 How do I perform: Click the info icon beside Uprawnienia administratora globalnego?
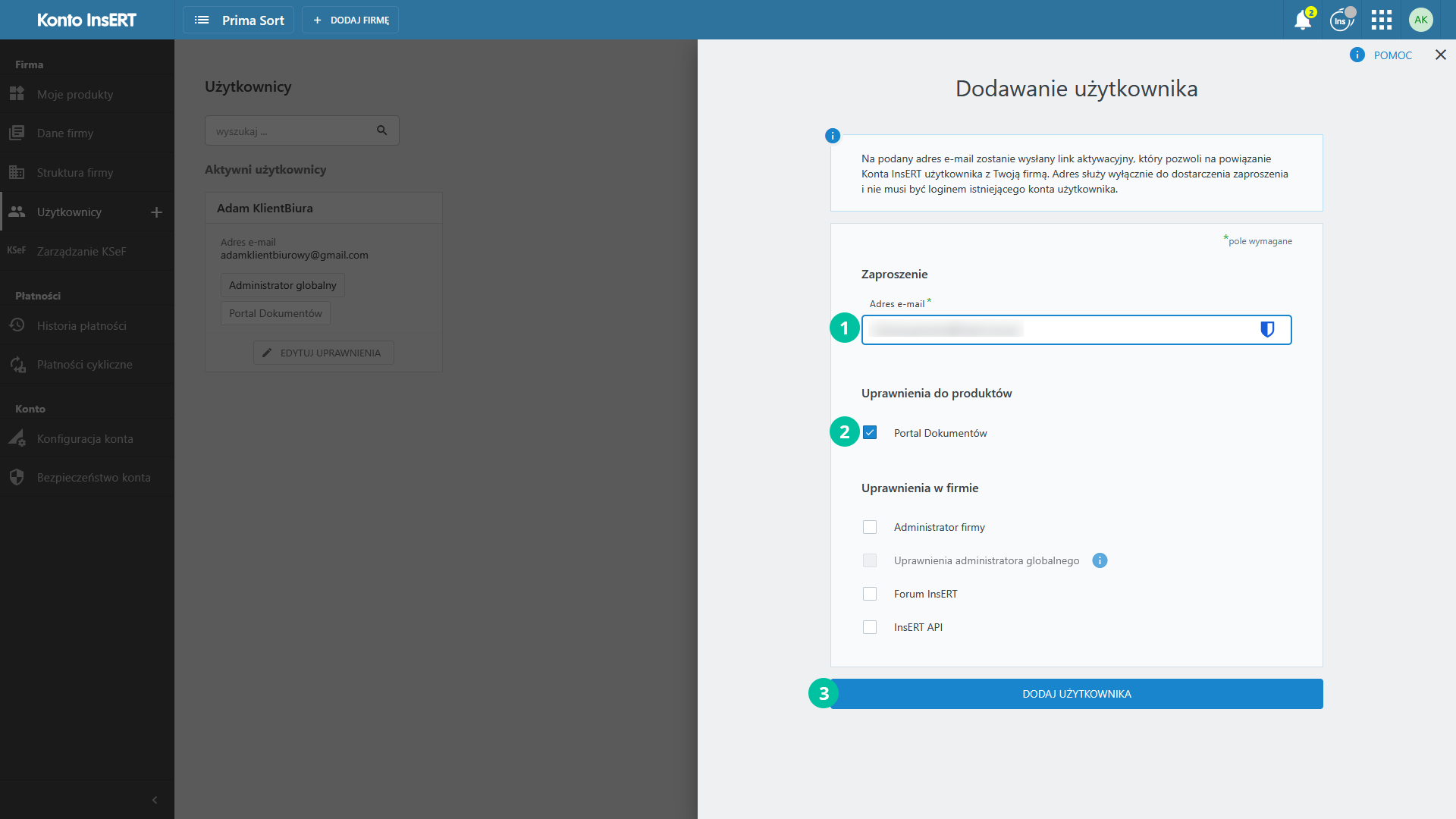click(1100, 560)
